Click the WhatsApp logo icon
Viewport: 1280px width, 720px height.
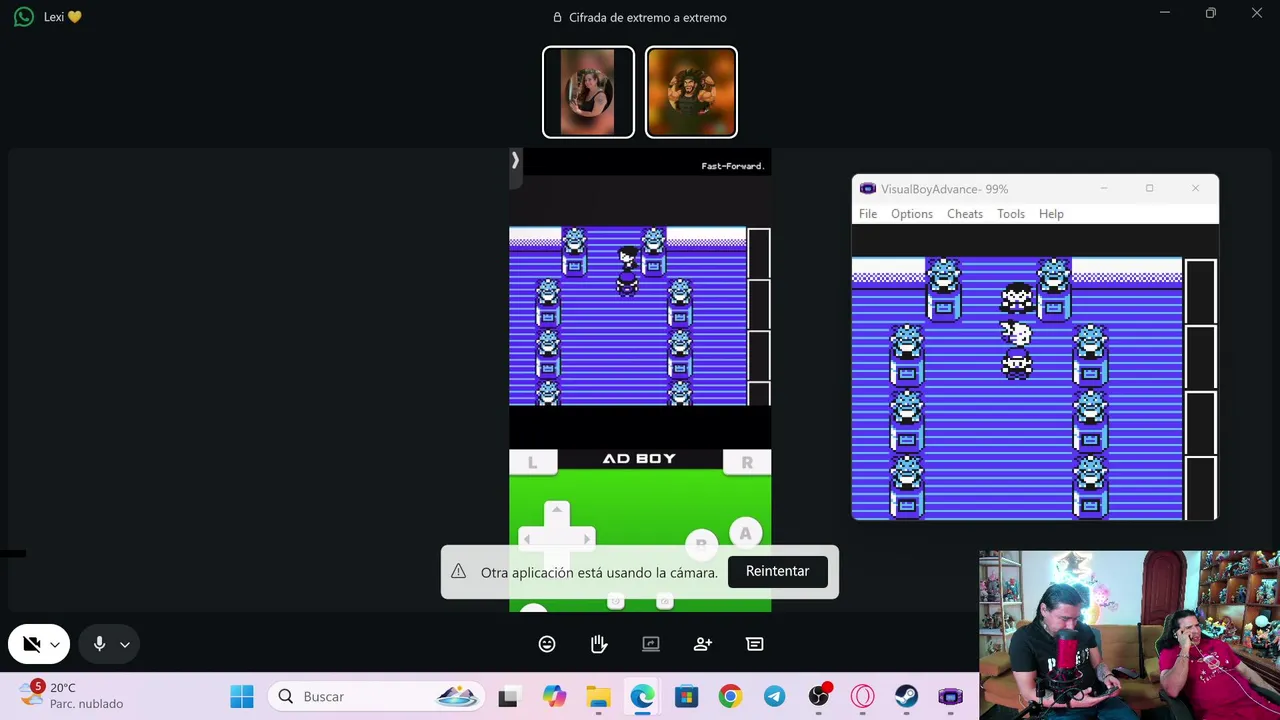point(24,17)
